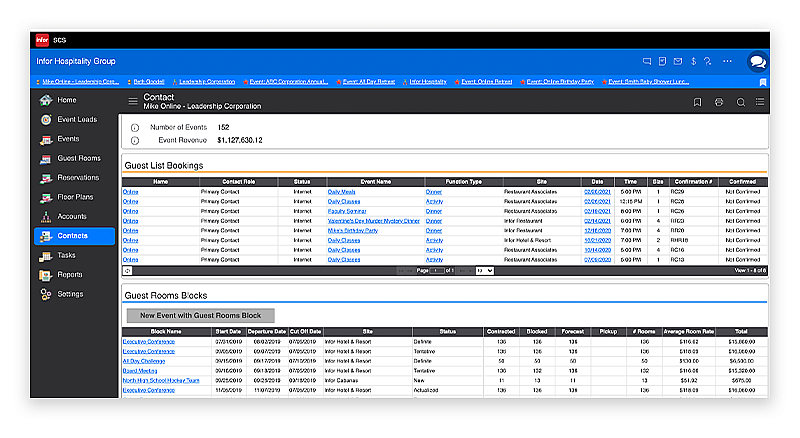The height and width of the screenshot is (438, 800).
Task: Click bookmark icon on the links bar
Action: tap(763, 82)
